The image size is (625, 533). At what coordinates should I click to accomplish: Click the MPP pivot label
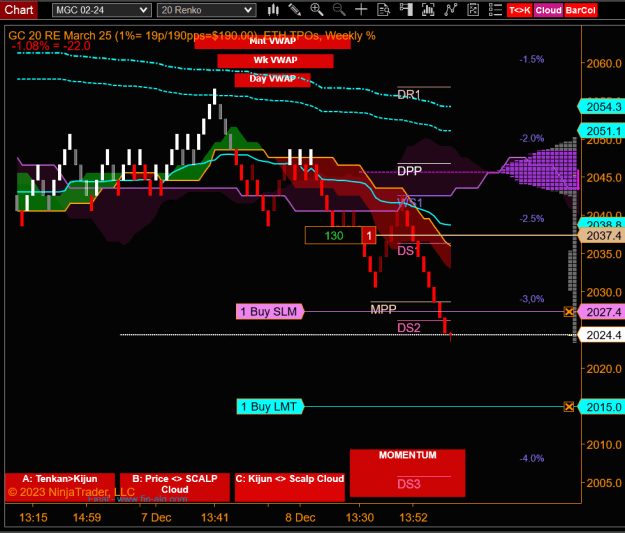tap(383, 309)
